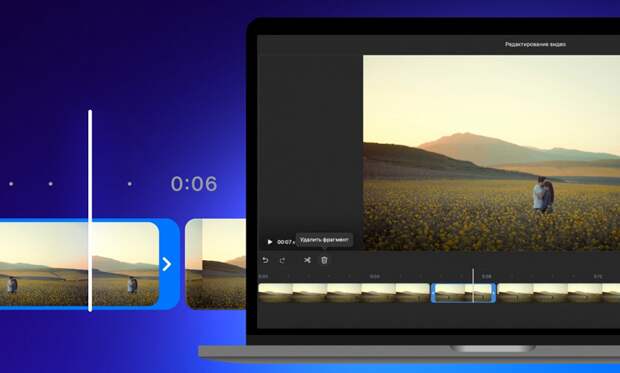Screen dimensions: 620x373
Task: Click the 0:06 time marker label
Action: (x=194, y=184)
